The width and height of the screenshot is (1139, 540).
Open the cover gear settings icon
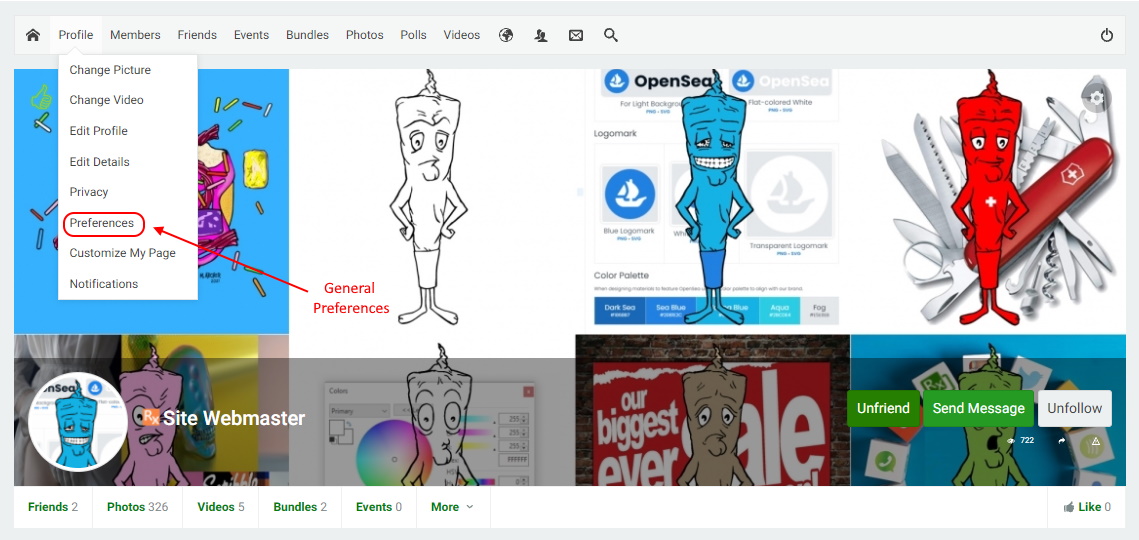[1098, 97]
